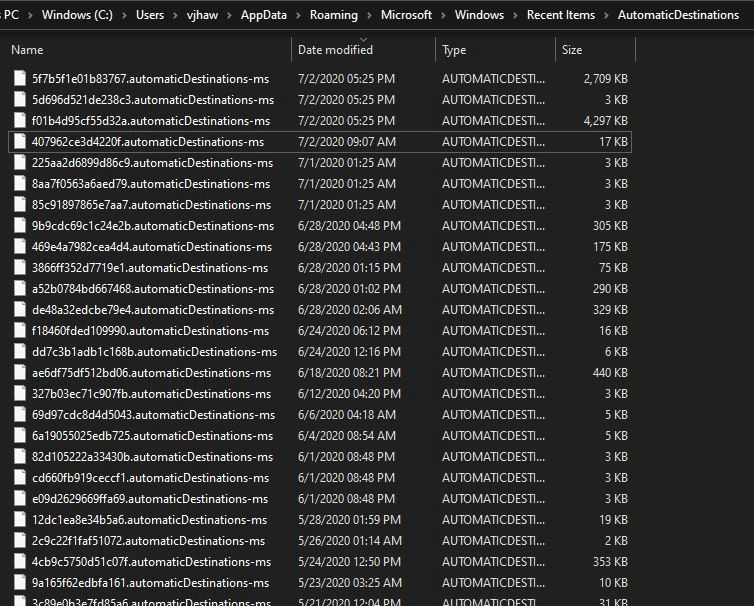Click the 305 KB size cell
Viewport: 754px width, 606px height.
(x=610, y=226)
